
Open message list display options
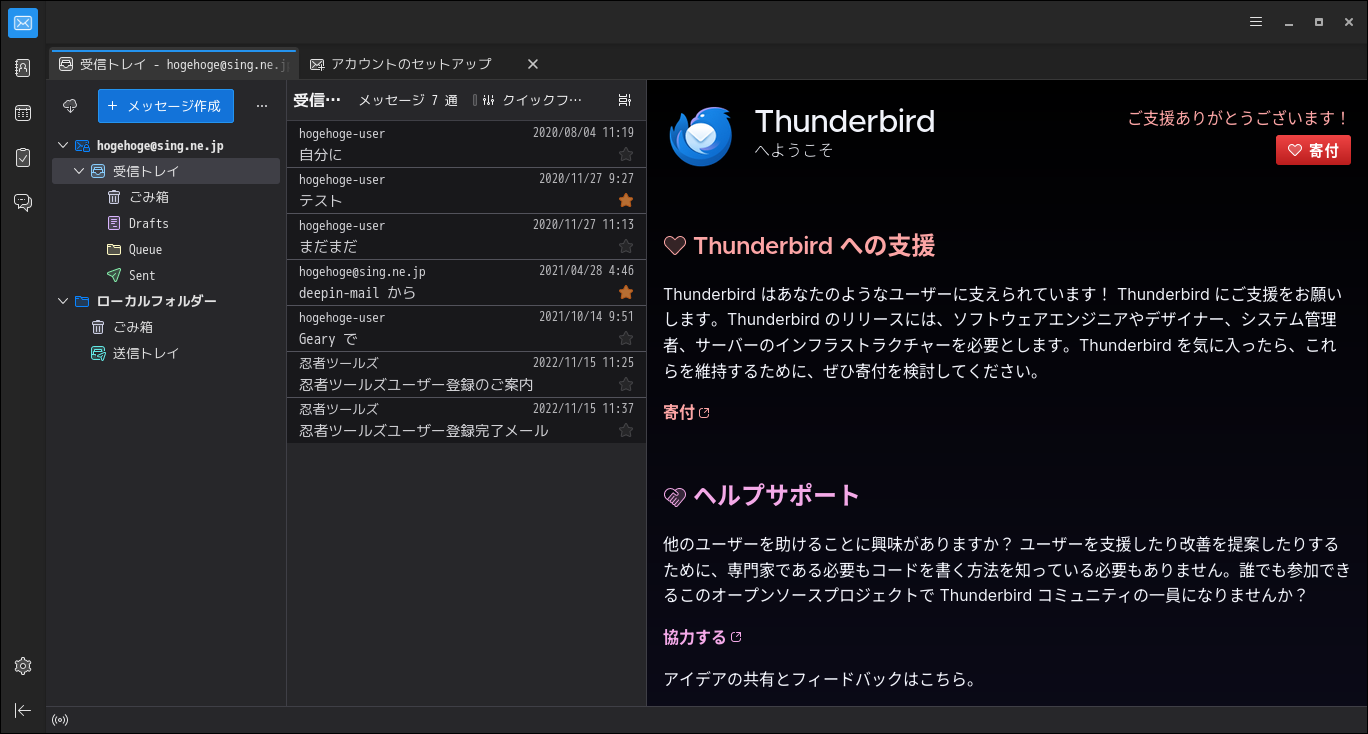pos(625,100)
